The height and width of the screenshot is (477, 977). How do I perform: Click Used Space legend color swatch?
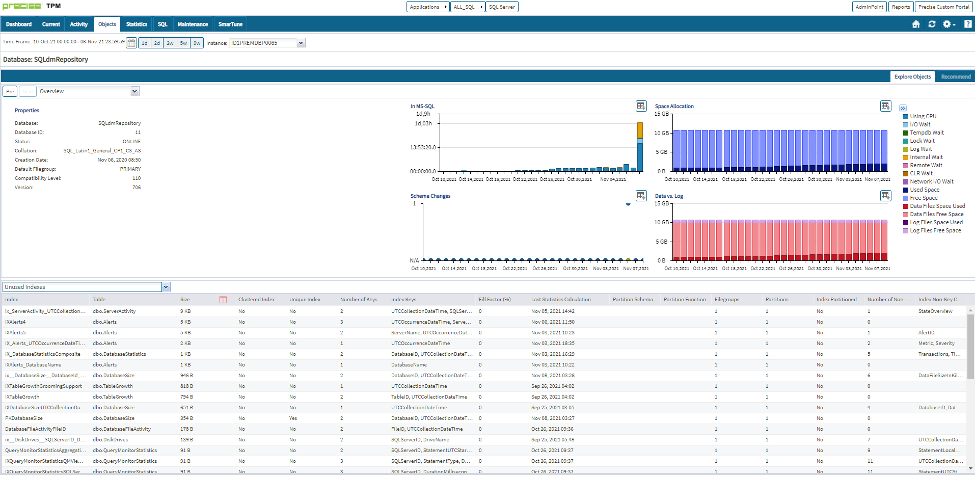coord(904,189)
